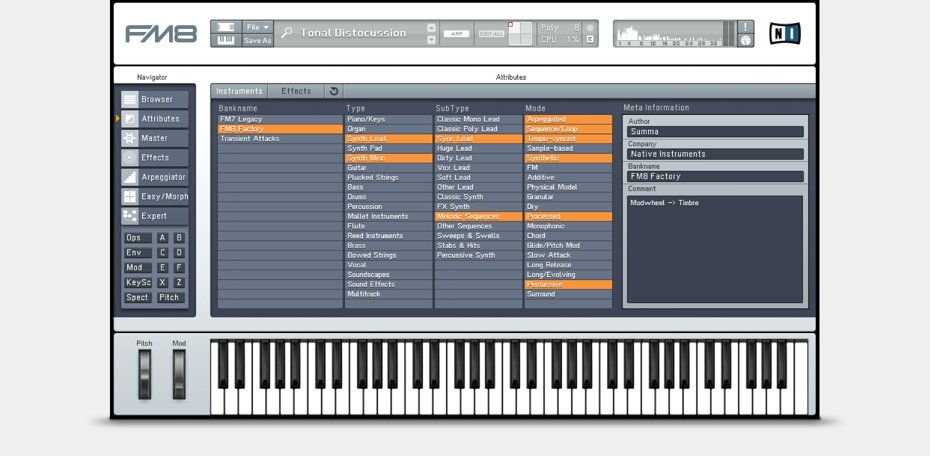Switch to the Instruments tab
This screenshot has height=456, width=930.
(x=239, y=91)
